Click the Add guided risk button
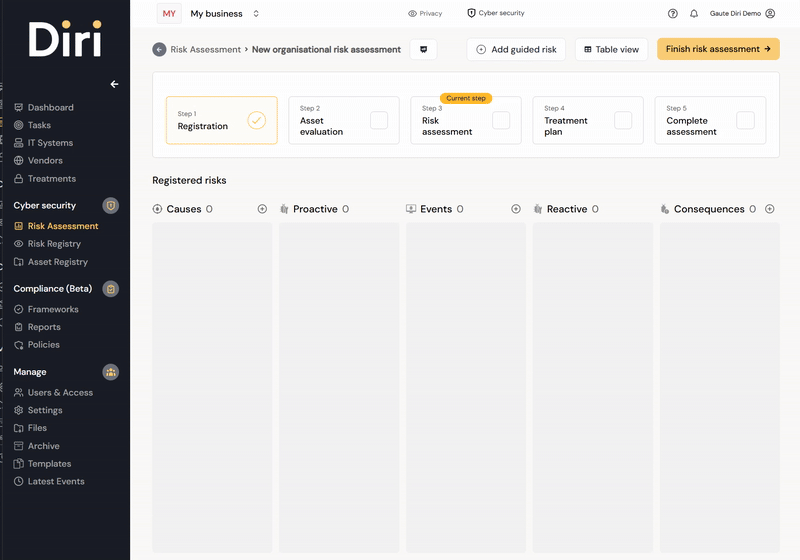This screenshot has height=560, width=800. tap(516, 49)
